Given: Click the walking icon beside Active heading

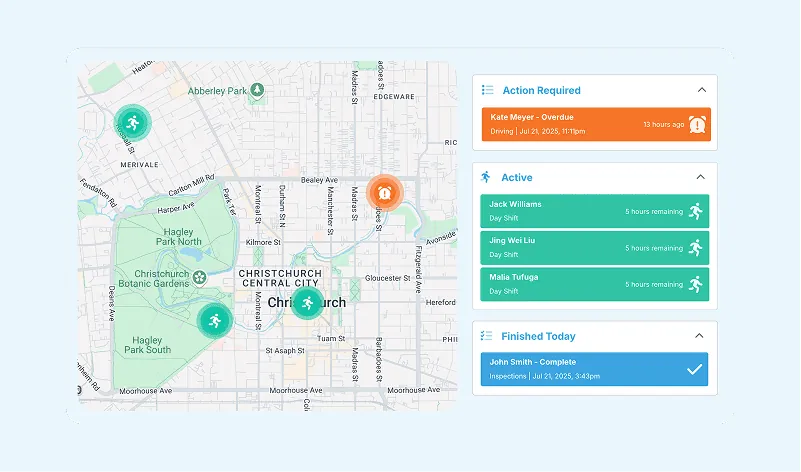Looking at the screenshot, I should pos(486,177).
